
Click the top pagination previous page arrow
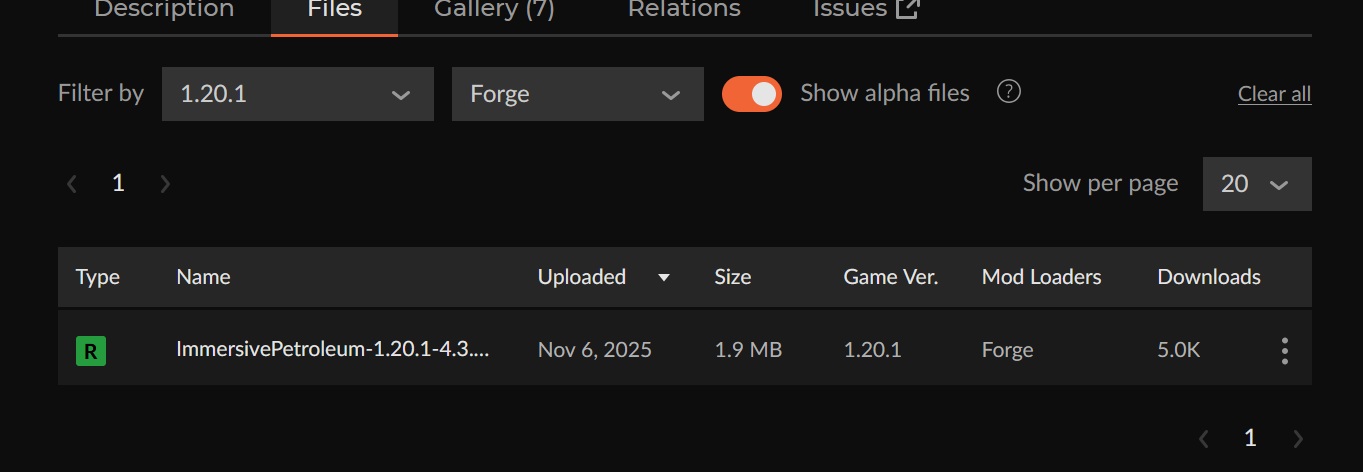(72, 184)
